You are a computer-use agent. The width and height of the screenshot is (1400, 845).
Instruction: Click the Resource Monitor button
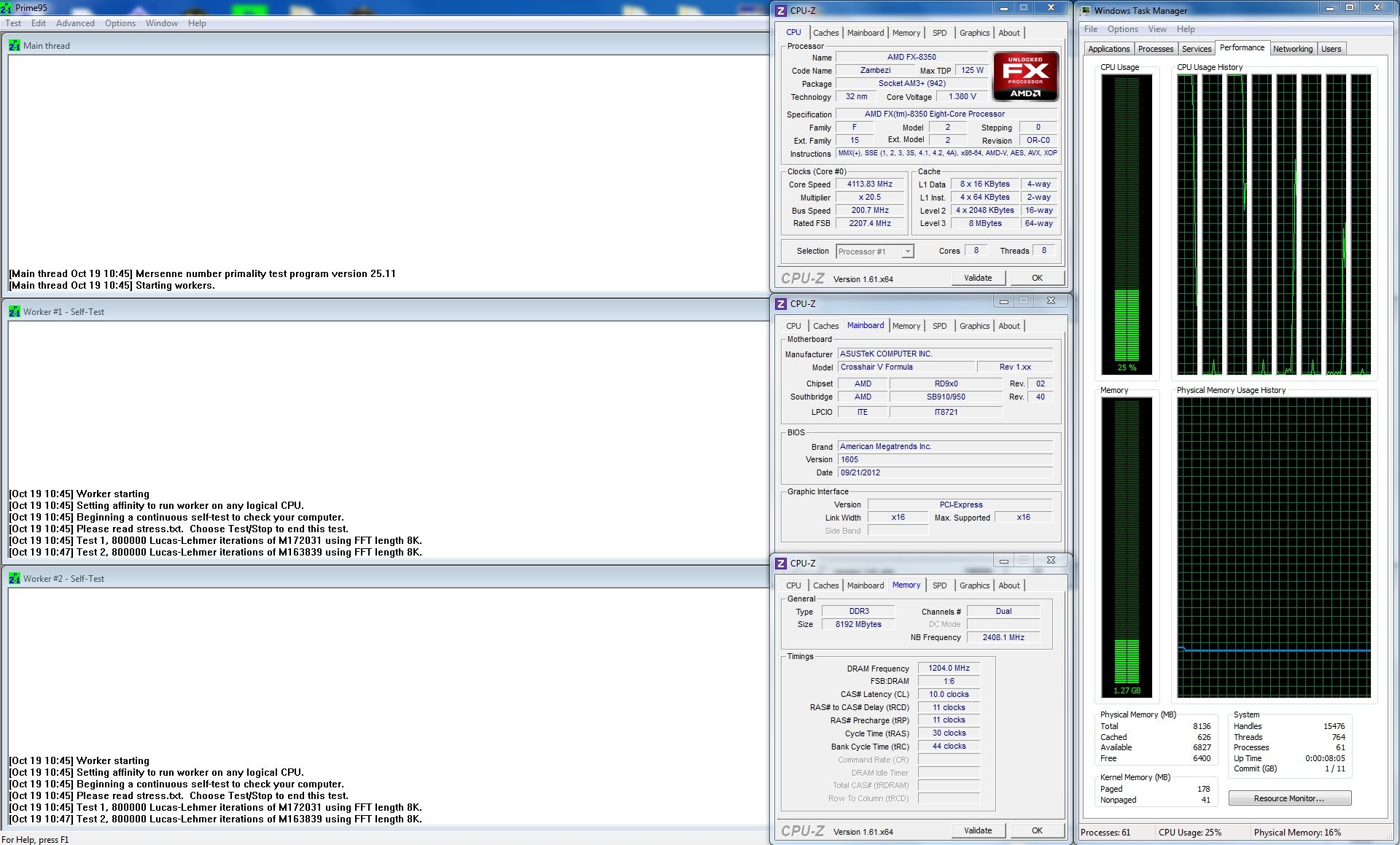[1288, 798]
